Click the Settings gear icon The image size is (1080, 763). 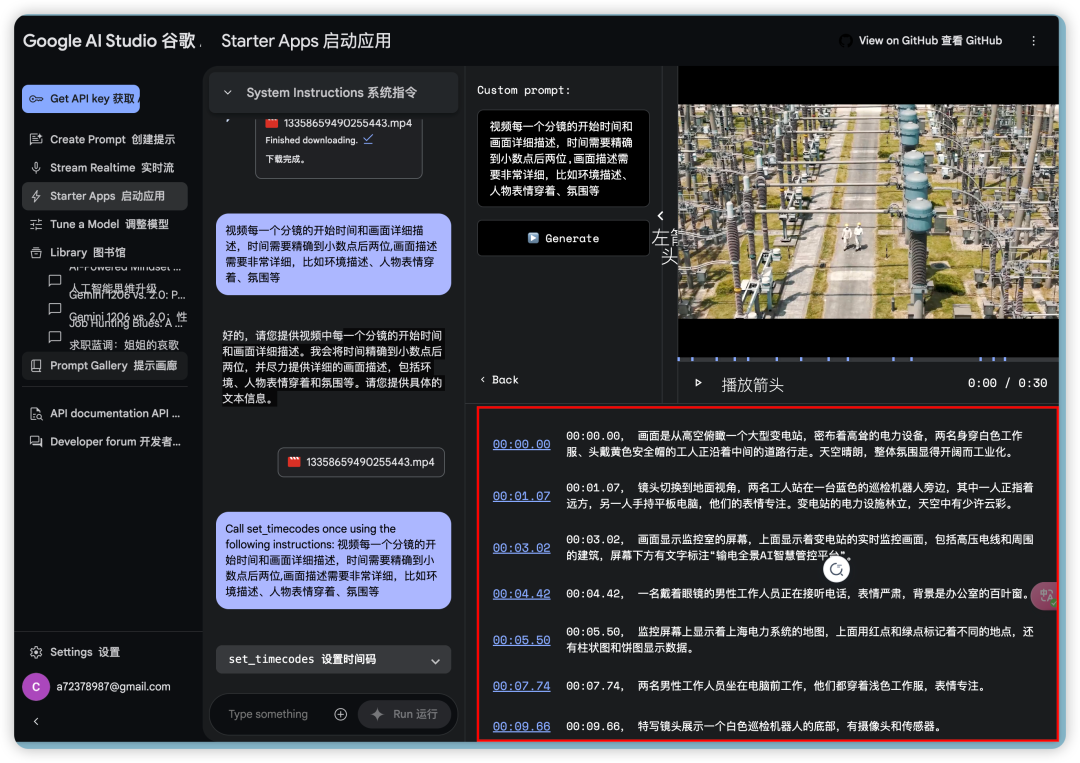(36, 652)
